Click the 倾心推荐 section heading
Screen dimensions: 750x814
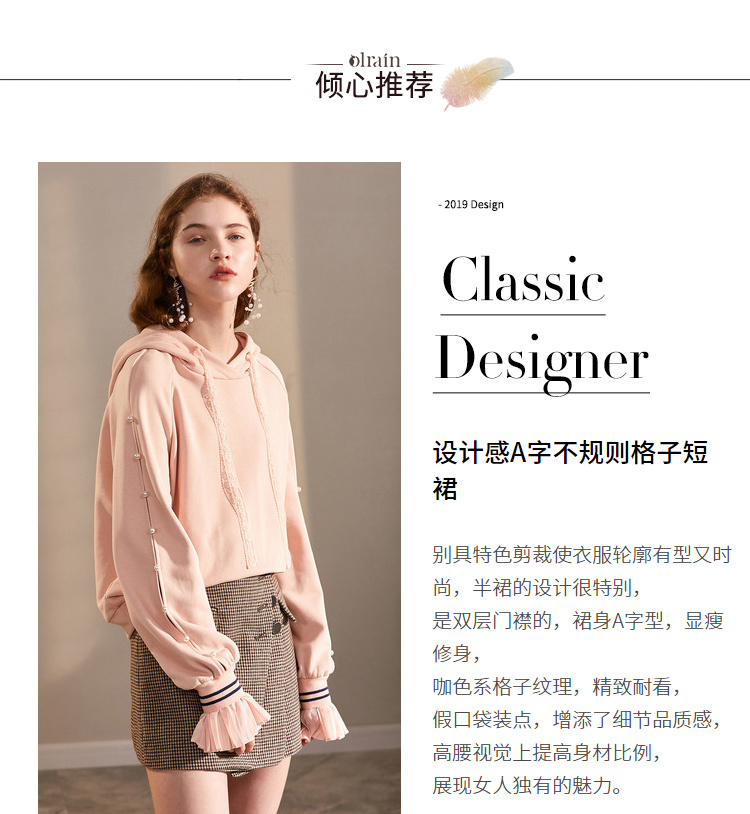coord(374,85)
